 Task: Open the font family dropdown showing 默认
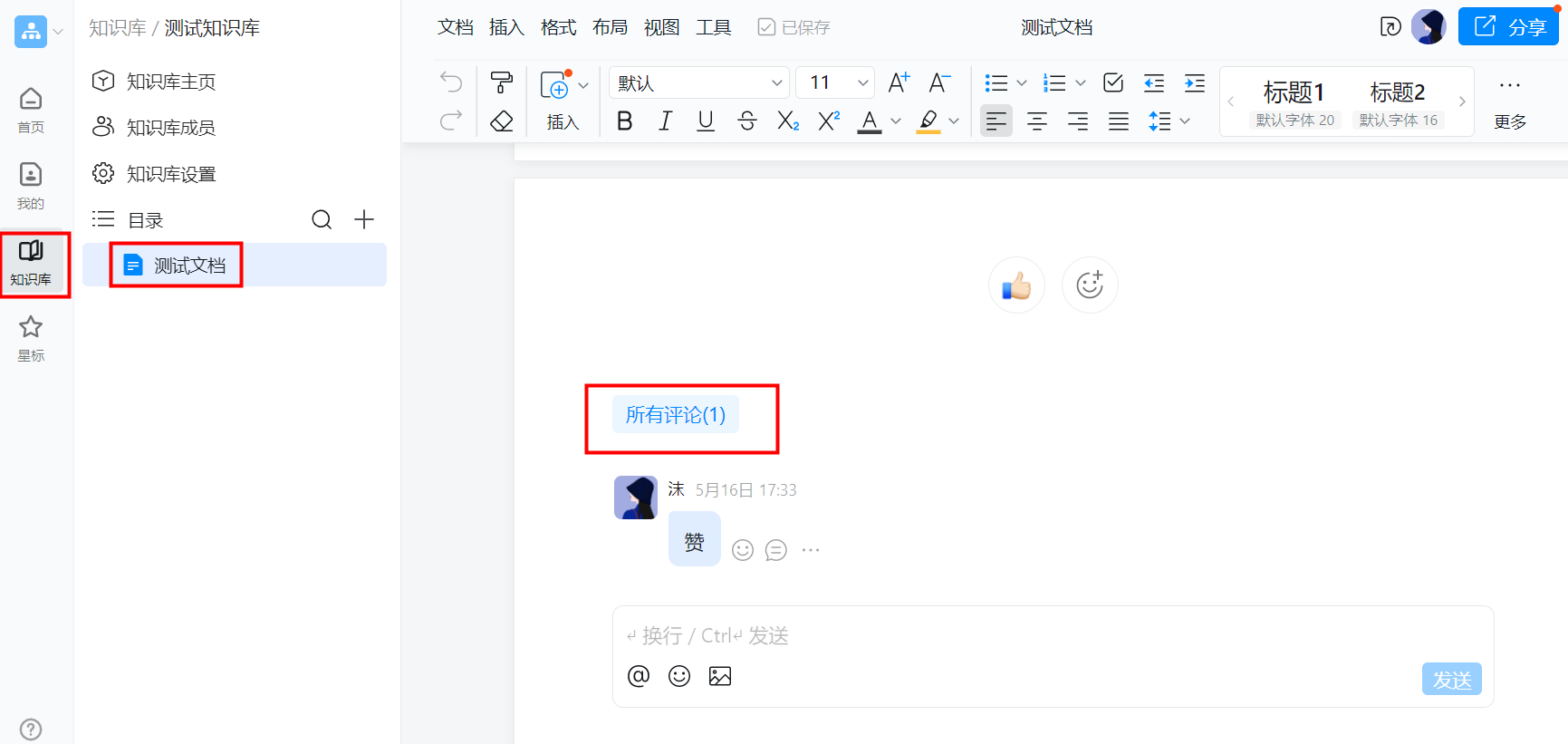tap(699, 82)
